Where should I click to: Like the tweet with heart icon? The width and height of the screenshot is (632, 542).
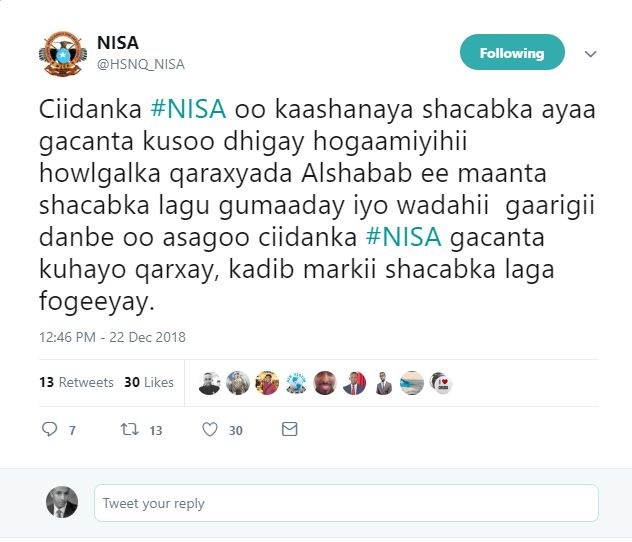pyautogui.click(x=210, y=429)
